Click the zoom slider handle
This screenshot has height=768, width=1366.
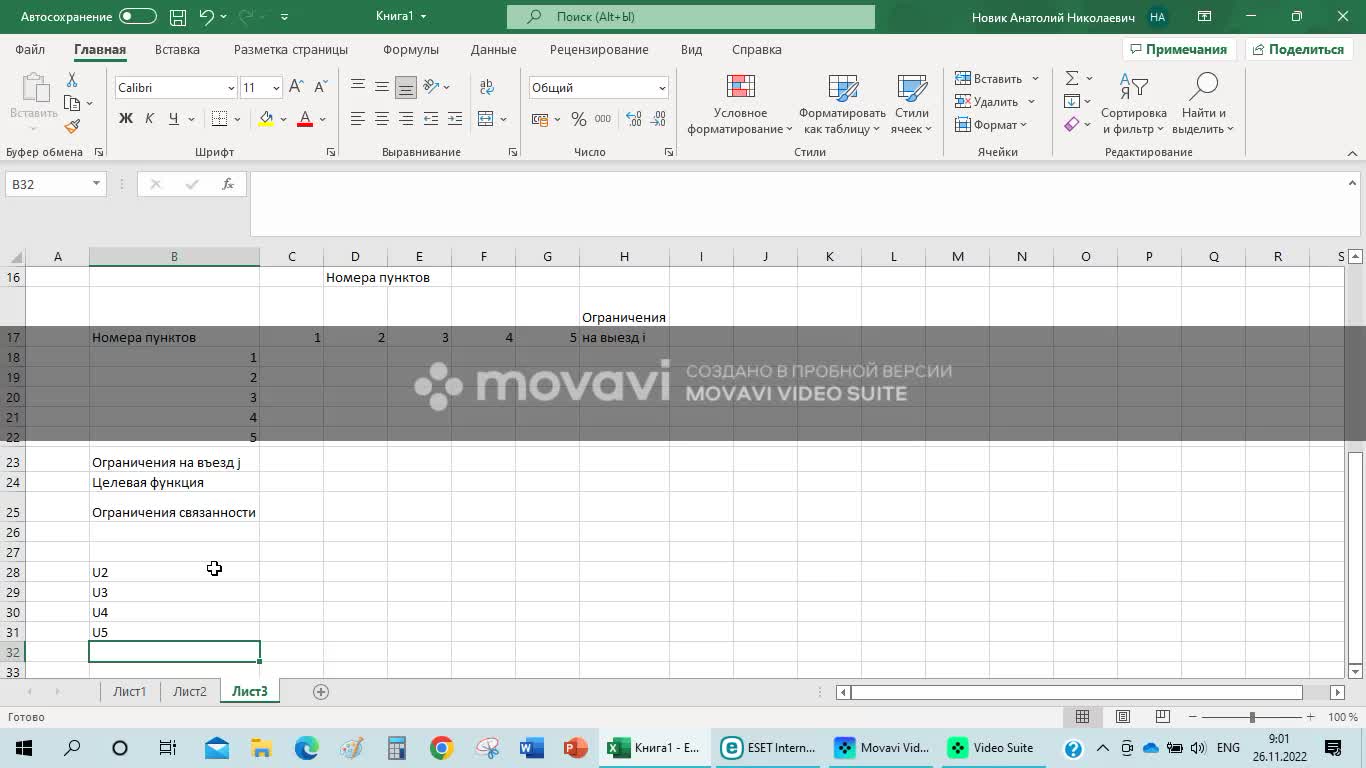[x=1252, y=717]
